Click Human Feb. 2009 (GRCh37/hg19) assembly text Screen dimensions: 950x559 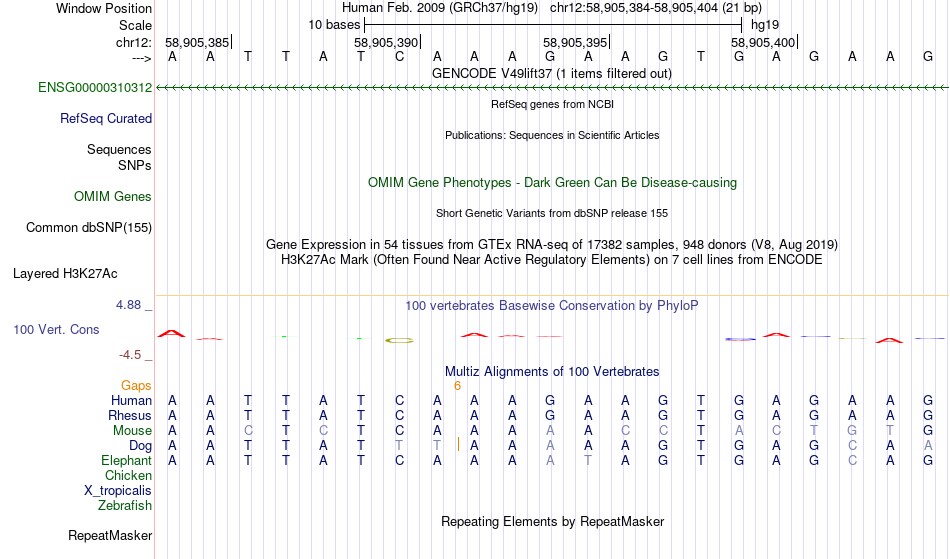point(440,8)
